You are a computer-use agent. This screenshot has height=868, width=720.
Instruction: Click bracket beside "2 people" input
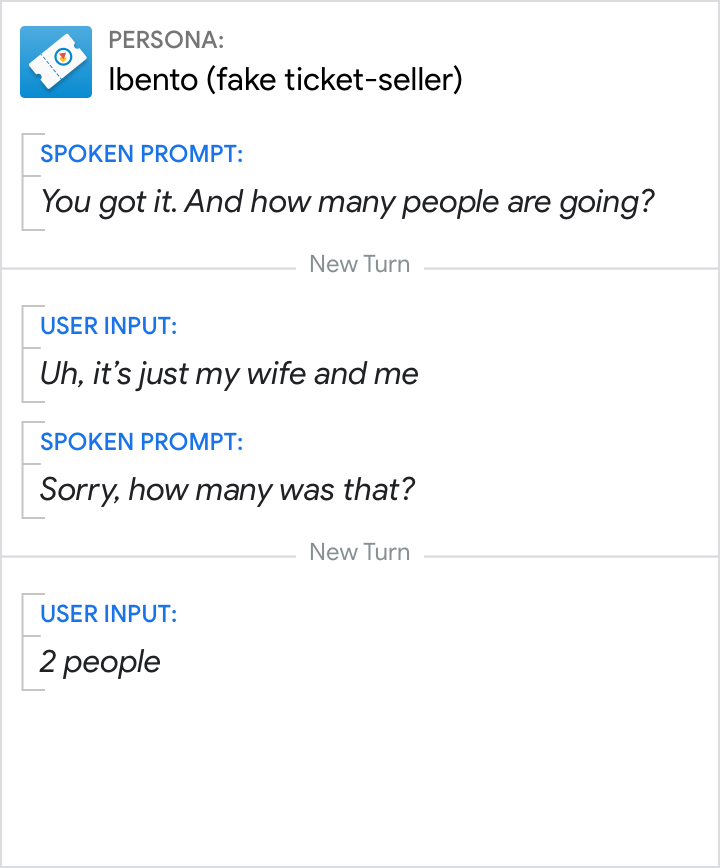[x=26, y=642]
